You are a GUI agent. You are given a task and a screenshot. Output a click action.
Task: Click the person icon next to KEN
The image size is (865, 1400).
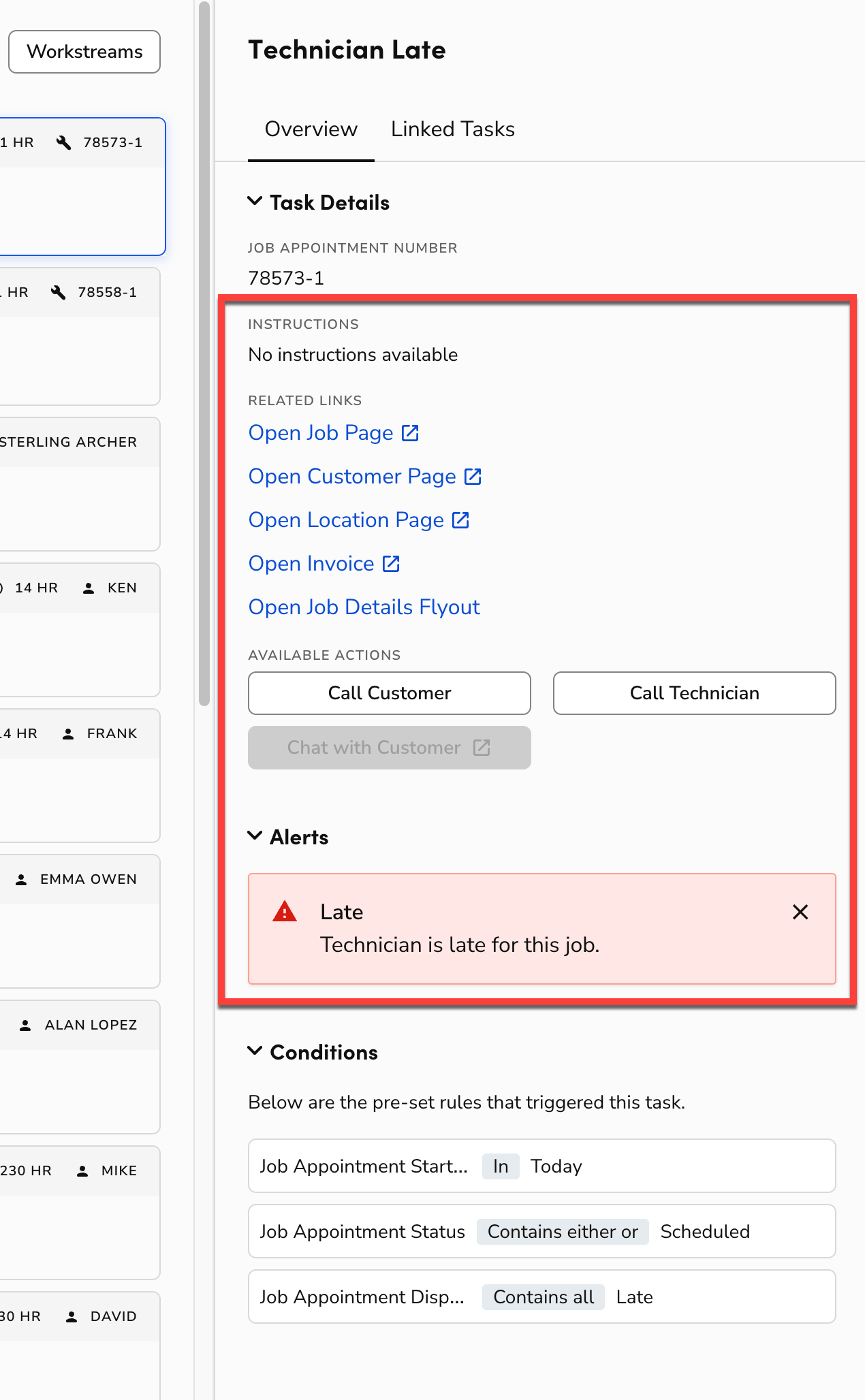89,588
